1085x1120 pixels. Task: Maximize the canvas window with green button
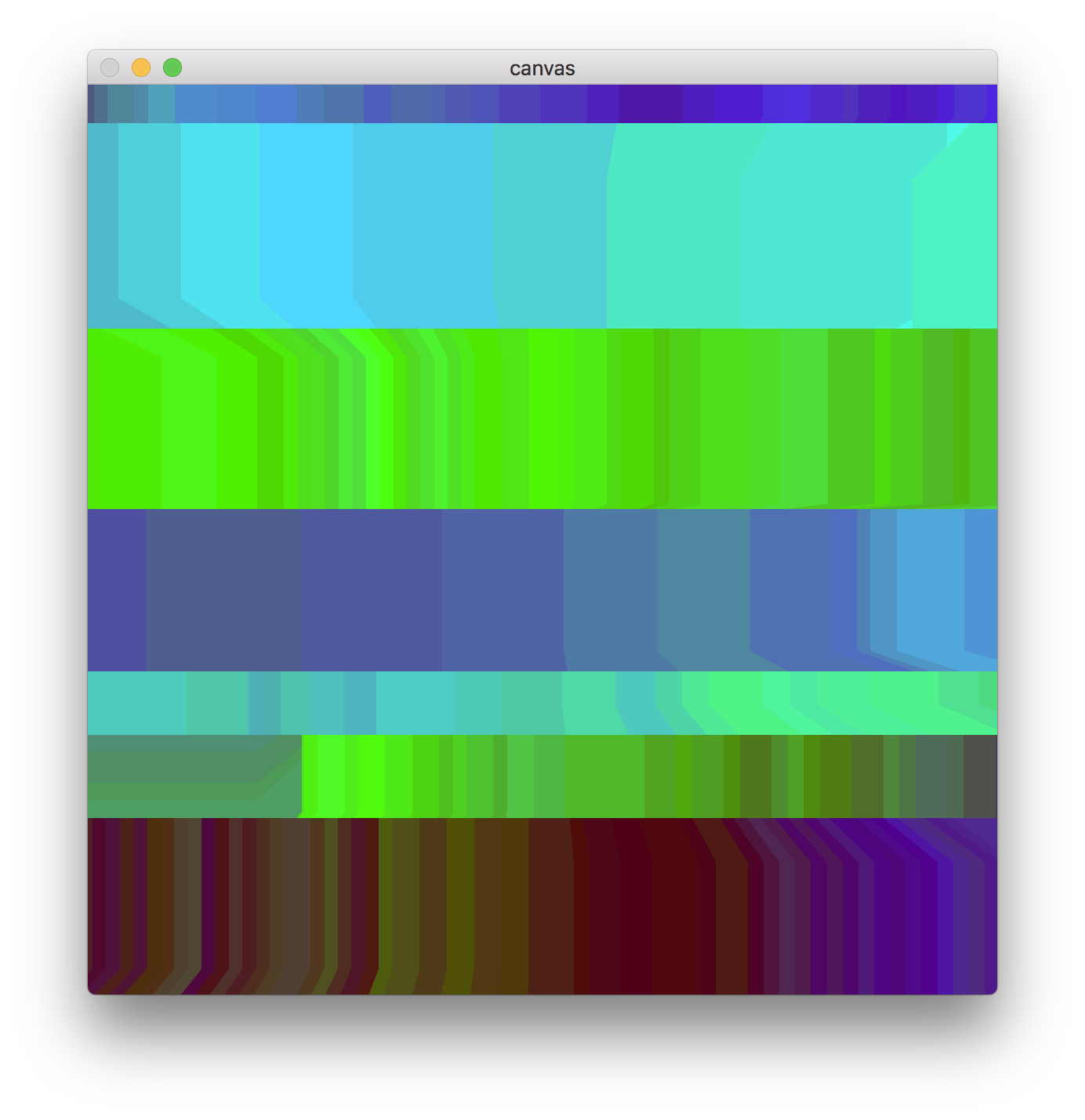[172, 67]
